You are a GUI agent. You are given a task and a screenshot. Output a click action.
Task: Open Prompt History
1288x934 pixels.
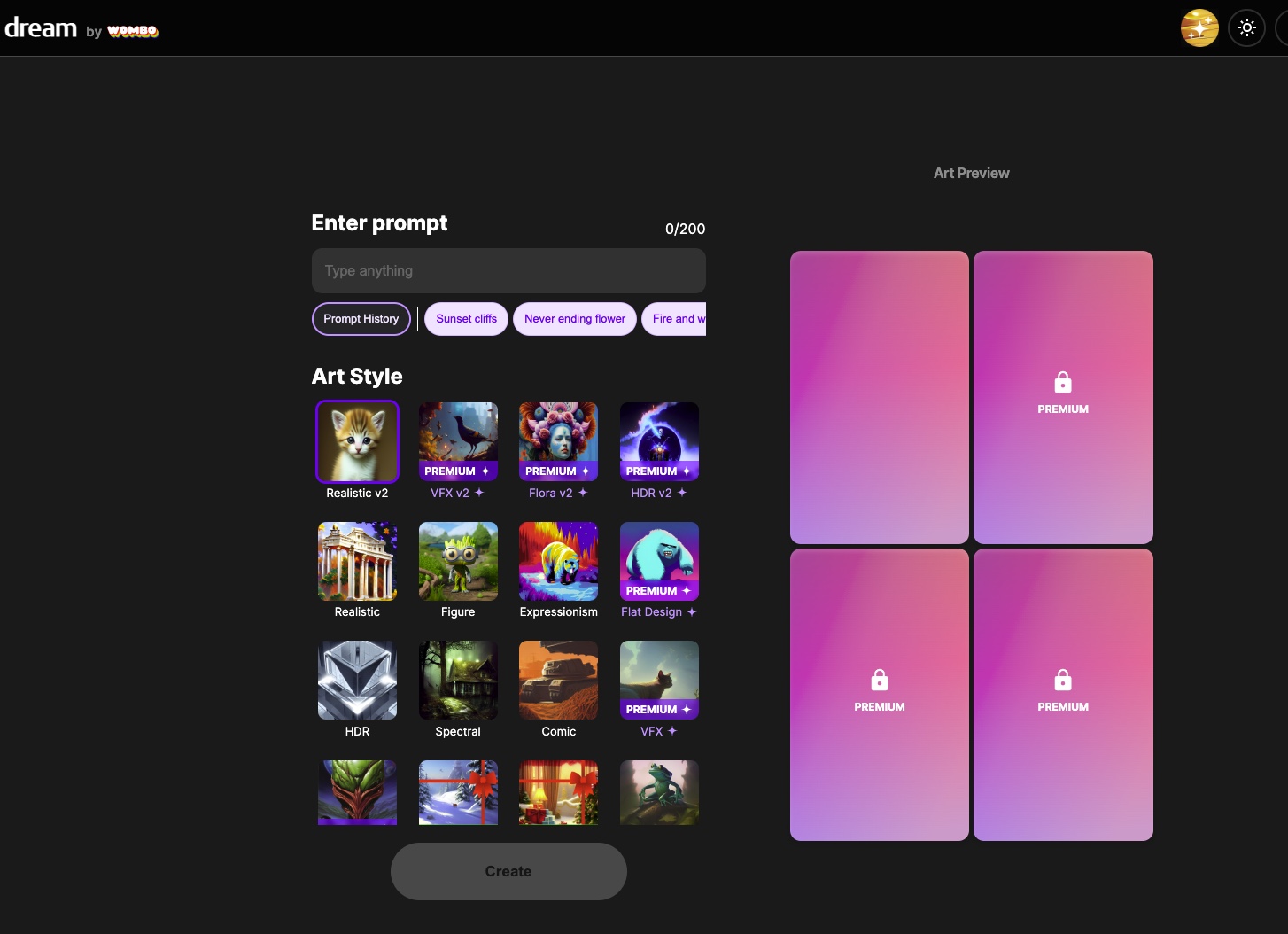pos(361,319)
